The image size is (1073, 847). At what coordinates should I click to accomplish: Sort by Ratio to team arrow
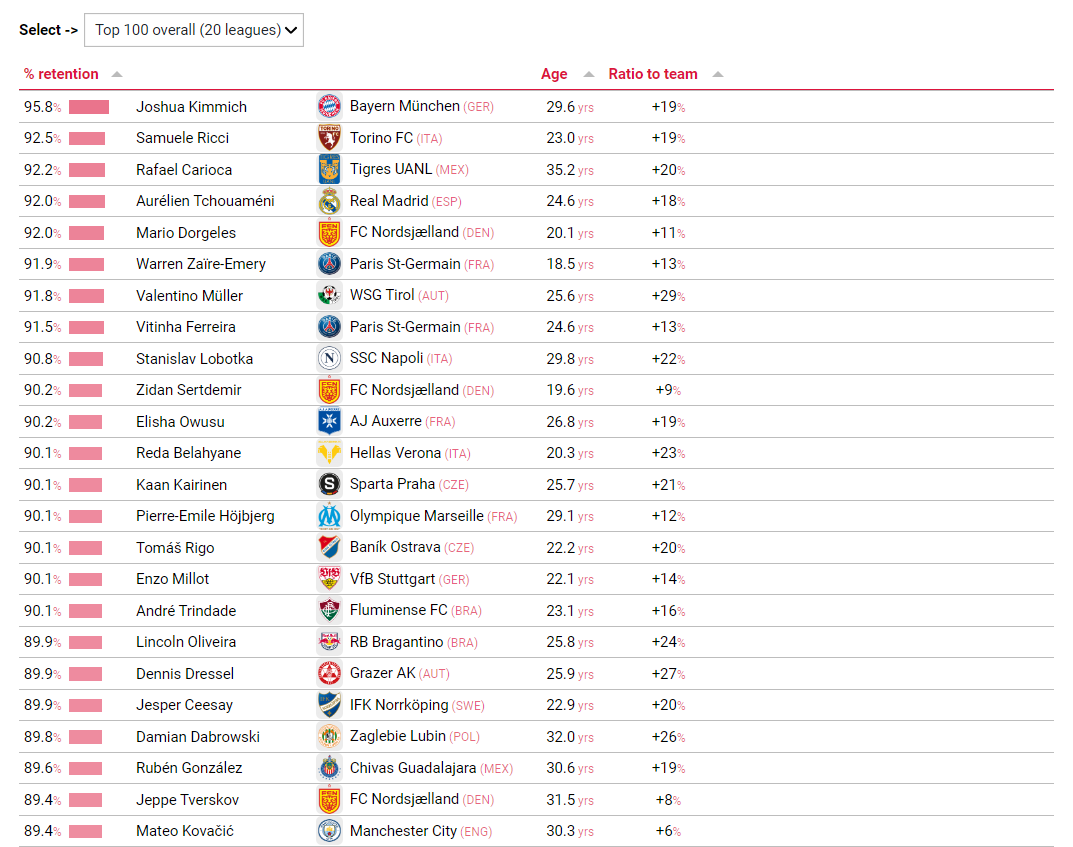718,75
